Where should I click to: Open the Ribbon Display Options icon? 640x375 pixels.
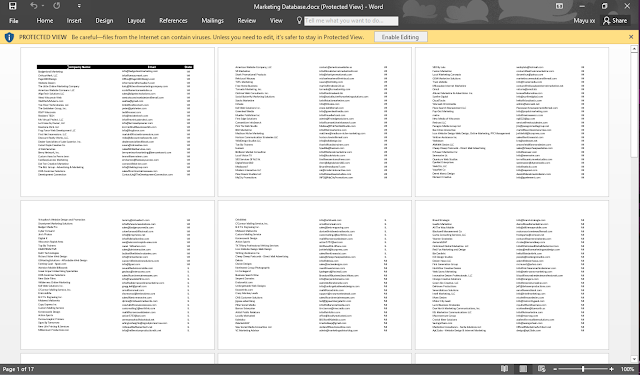tap(559, 6)
